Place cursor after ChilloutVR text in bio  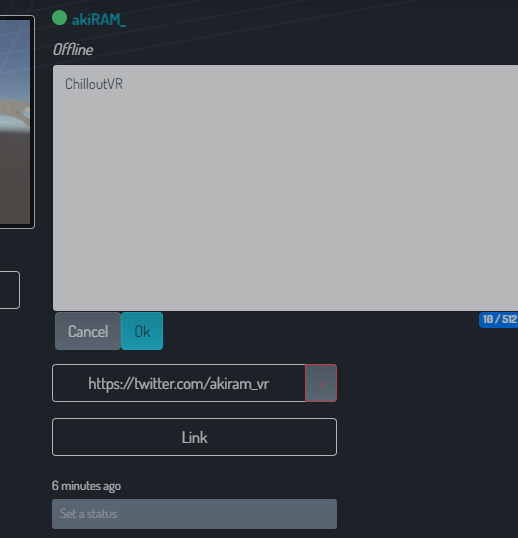click(123, 84)
